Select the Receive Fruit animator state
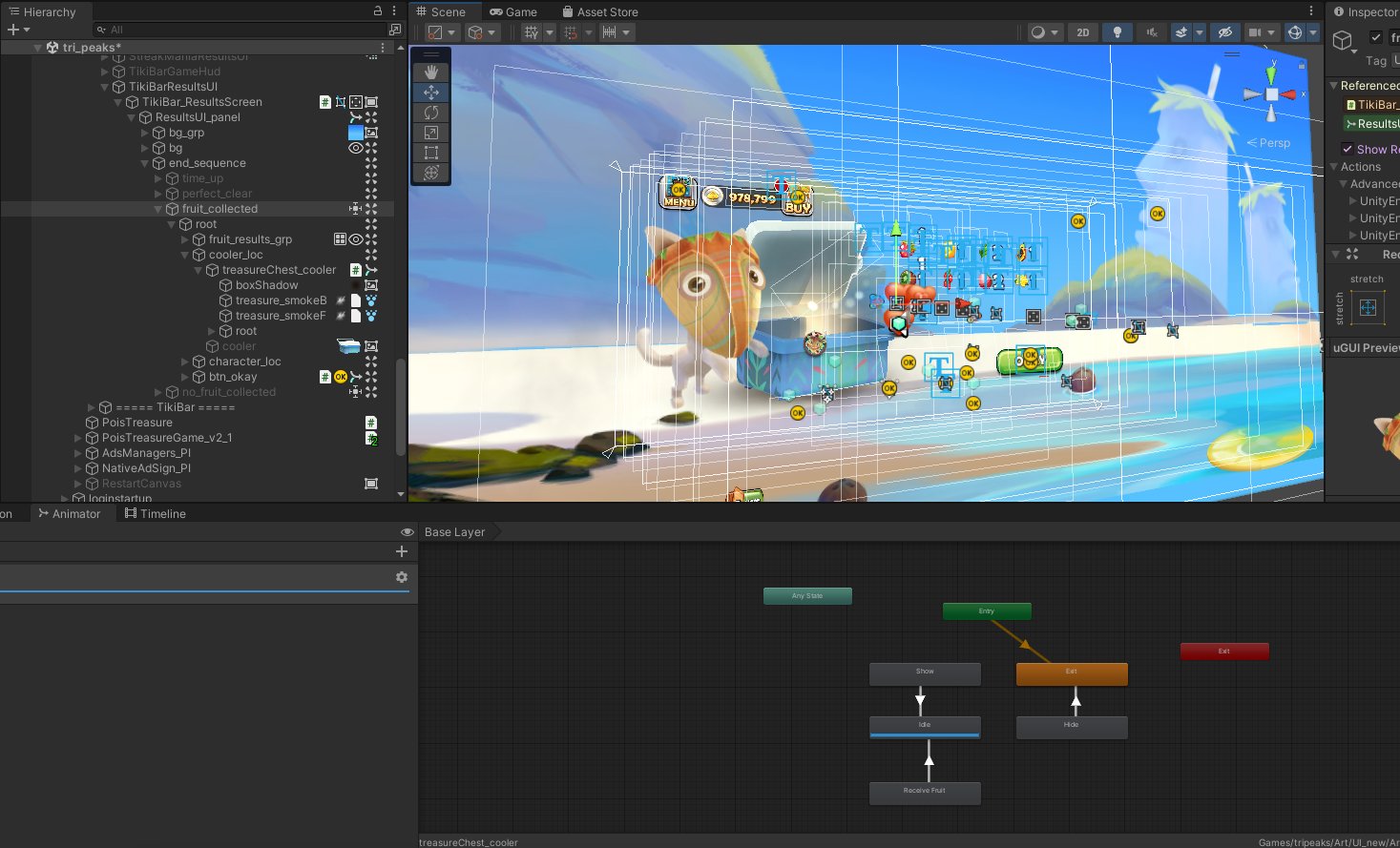 (925, 793)
